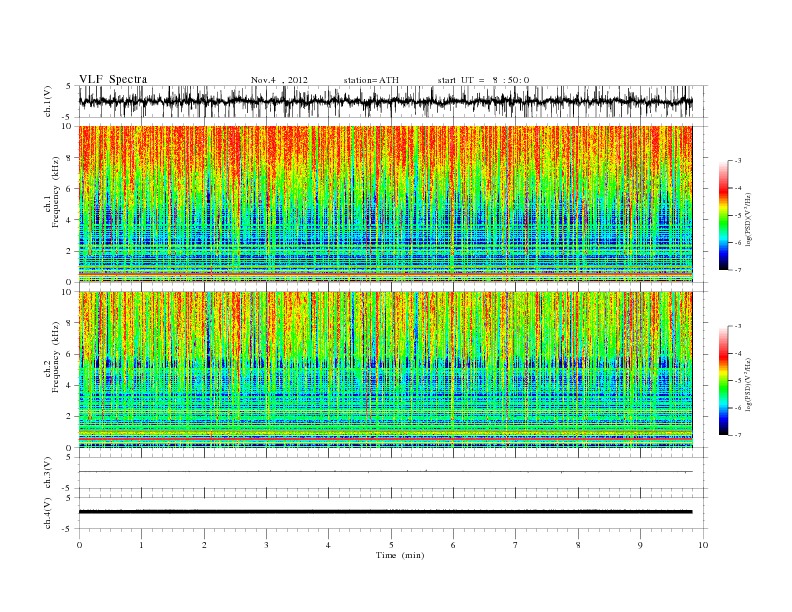Click the ch.1 frequency tick label "4"
The width and height of the screenshot is (792, 612).
pyautogui.click(x=69, y=220)
